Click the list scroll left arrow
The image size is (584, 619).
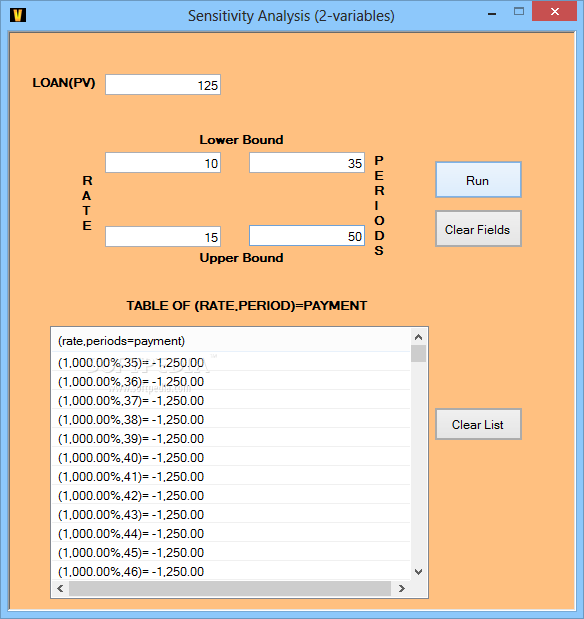(x=60, y=589)
